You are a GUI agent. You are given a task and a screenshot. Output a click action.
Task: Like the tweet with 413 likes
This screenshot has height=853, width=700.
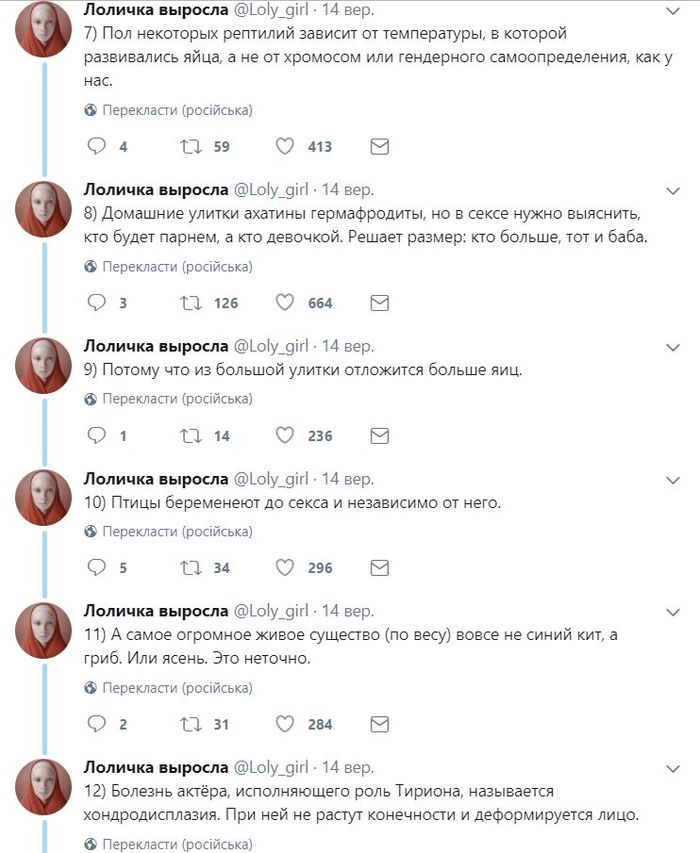(284, 146)
